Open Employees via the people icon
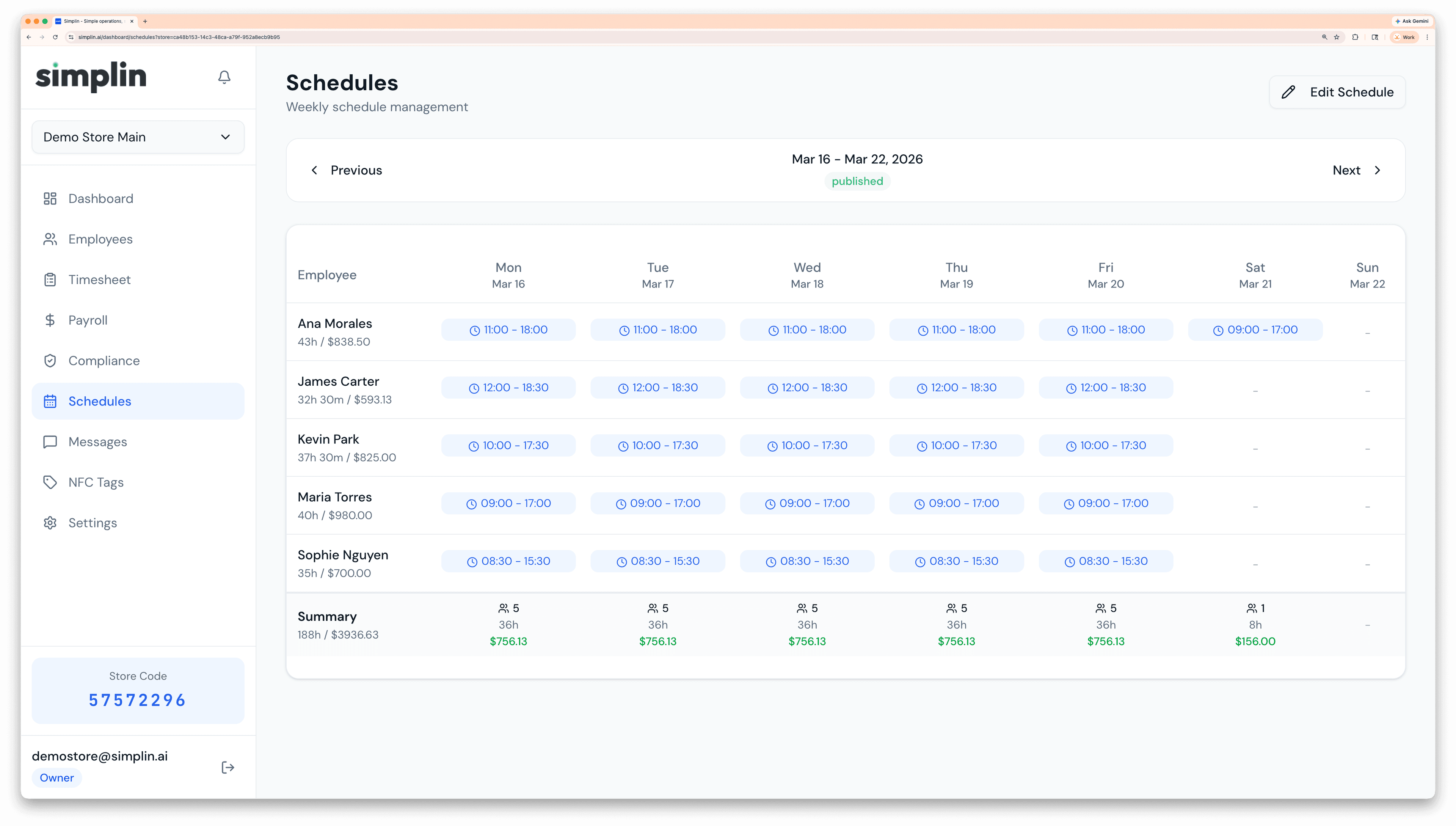Image resolution: width=1456 pixels, height=826 pixels. click(50, 239)
